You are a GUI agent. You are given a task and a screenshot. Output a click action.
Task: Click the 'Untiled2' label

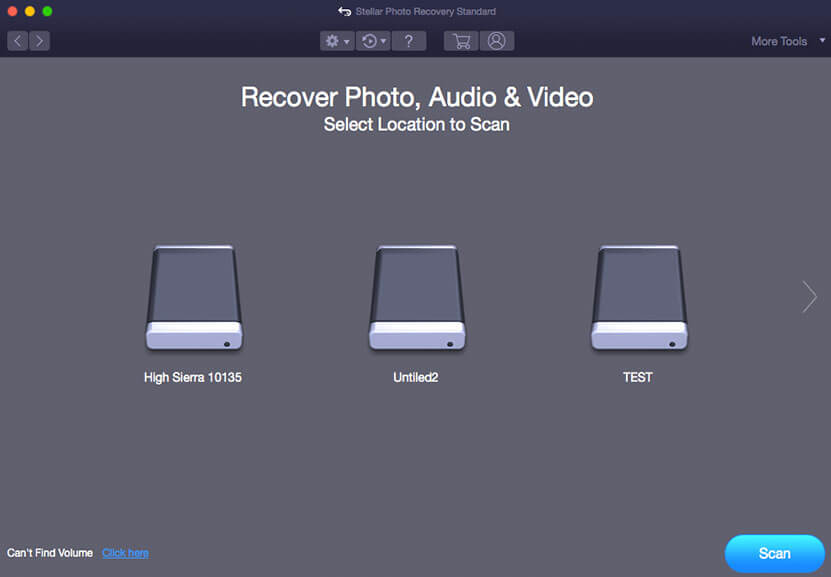click(x=416, y=377)
